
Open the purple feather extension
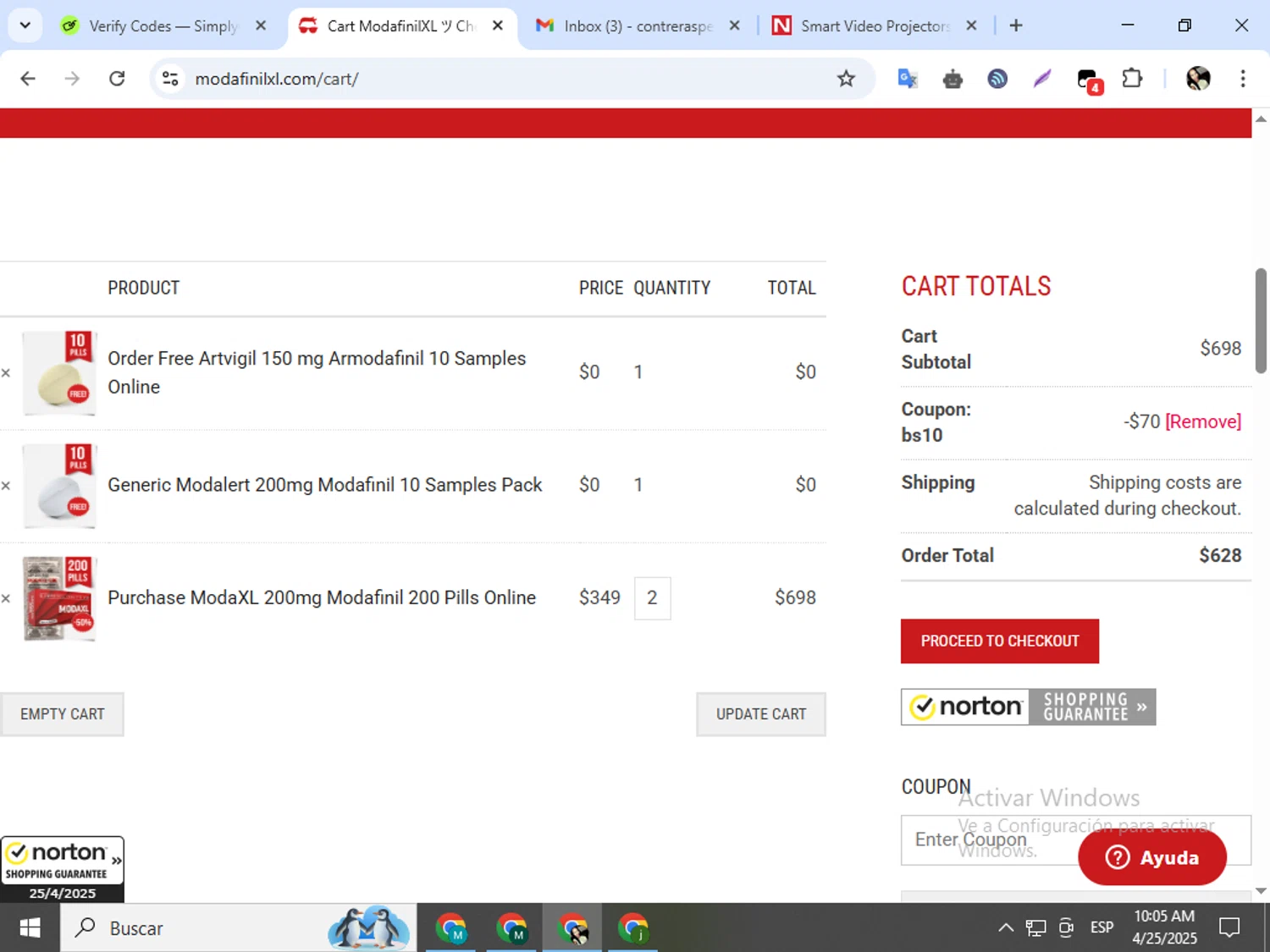coord(1042,79)
